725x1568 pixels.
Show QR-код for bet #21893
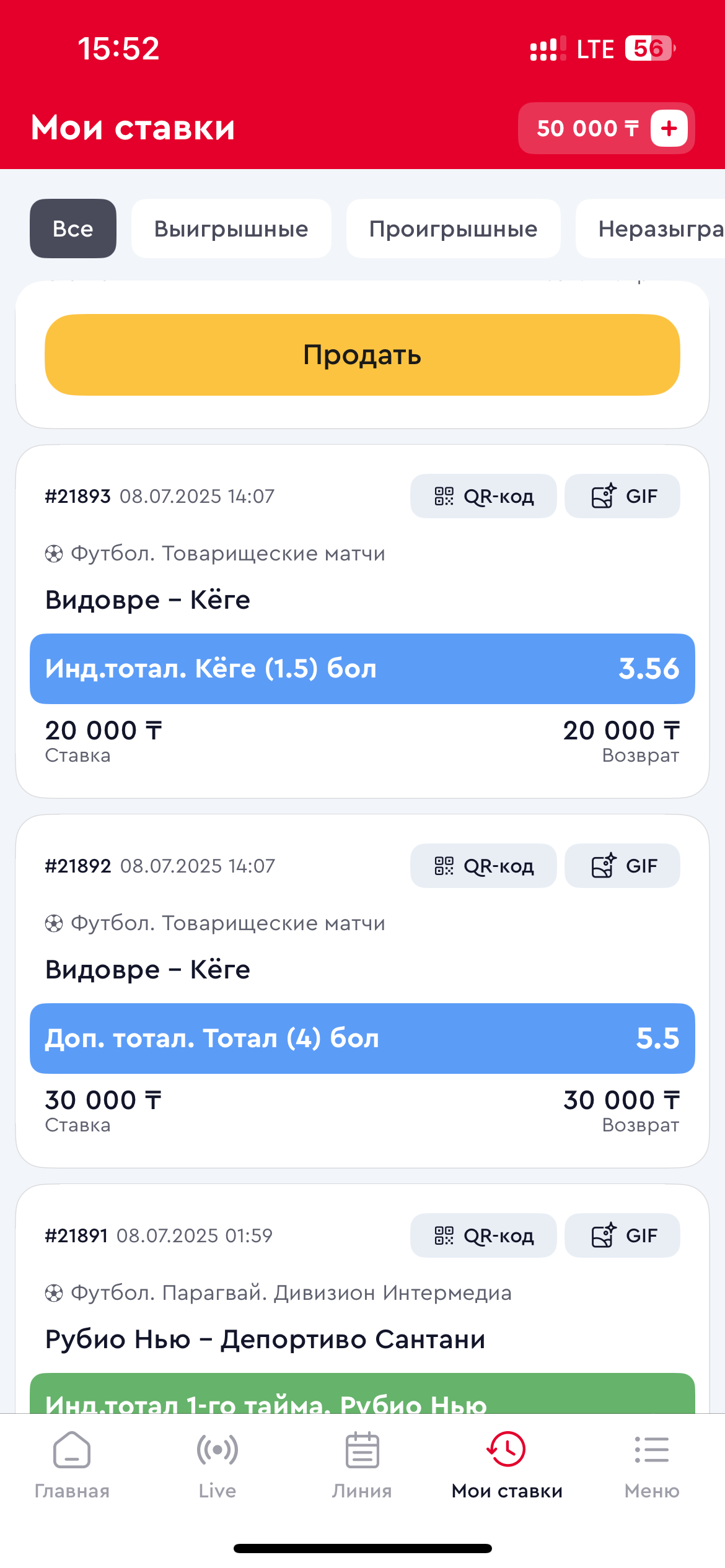coord(483,496)
